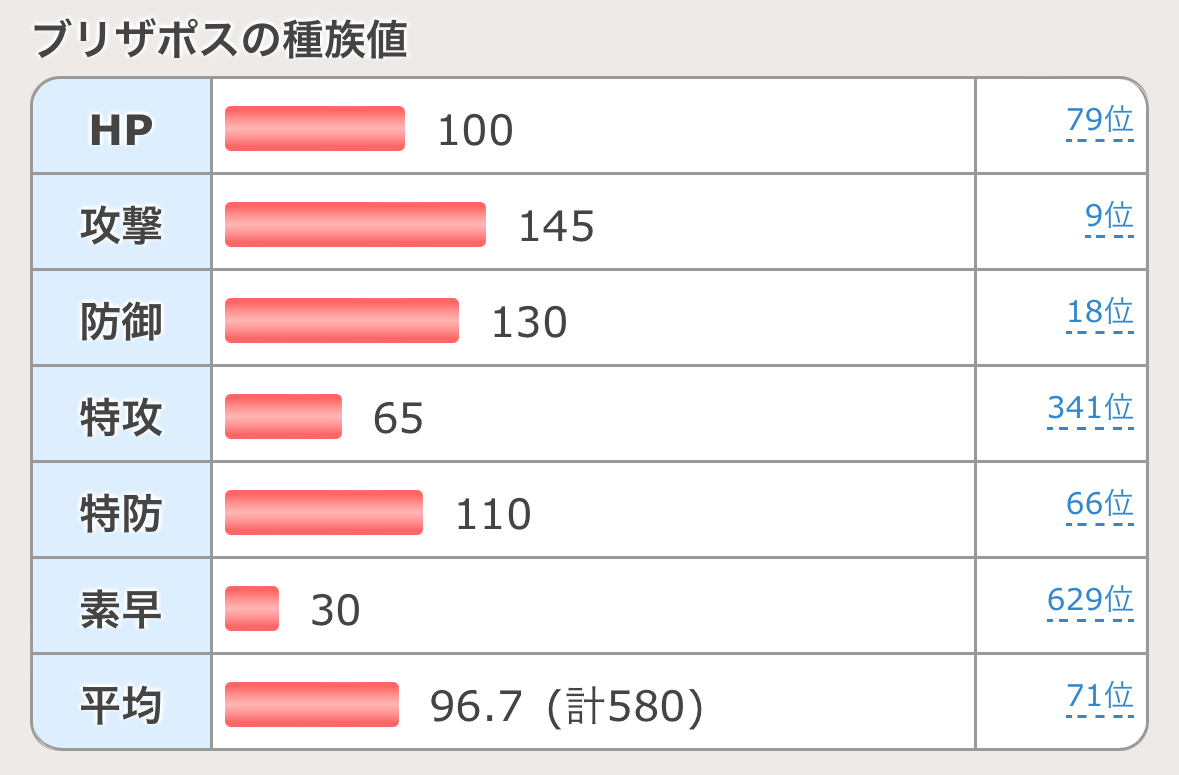Select the 防御 row label
This screenshot has width=1179, height=775.
click(121, 321)
